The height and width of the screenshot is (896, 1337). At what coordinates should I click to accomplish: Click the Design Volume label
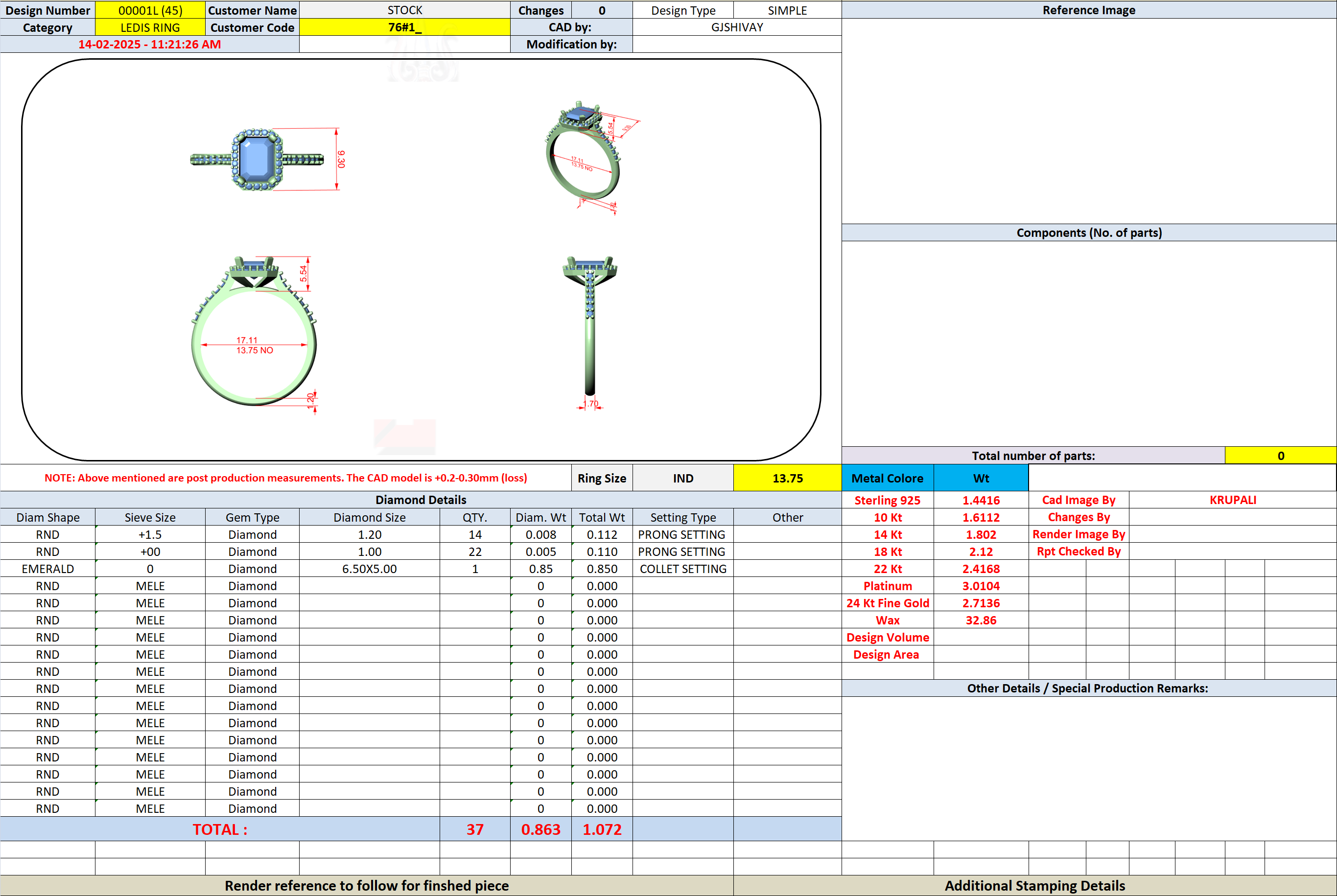[x=888, y=637]
